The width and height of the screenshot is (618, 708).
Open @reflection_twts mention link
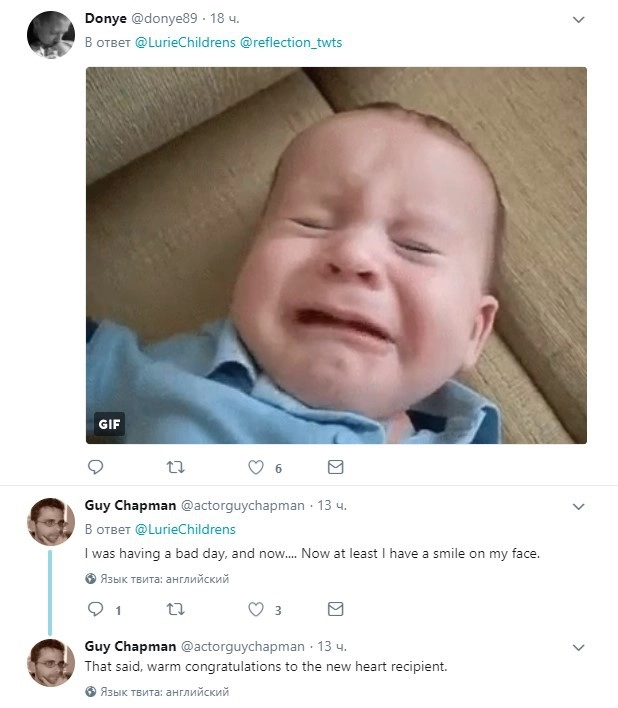pyautogui.click(x=291, y=43)
